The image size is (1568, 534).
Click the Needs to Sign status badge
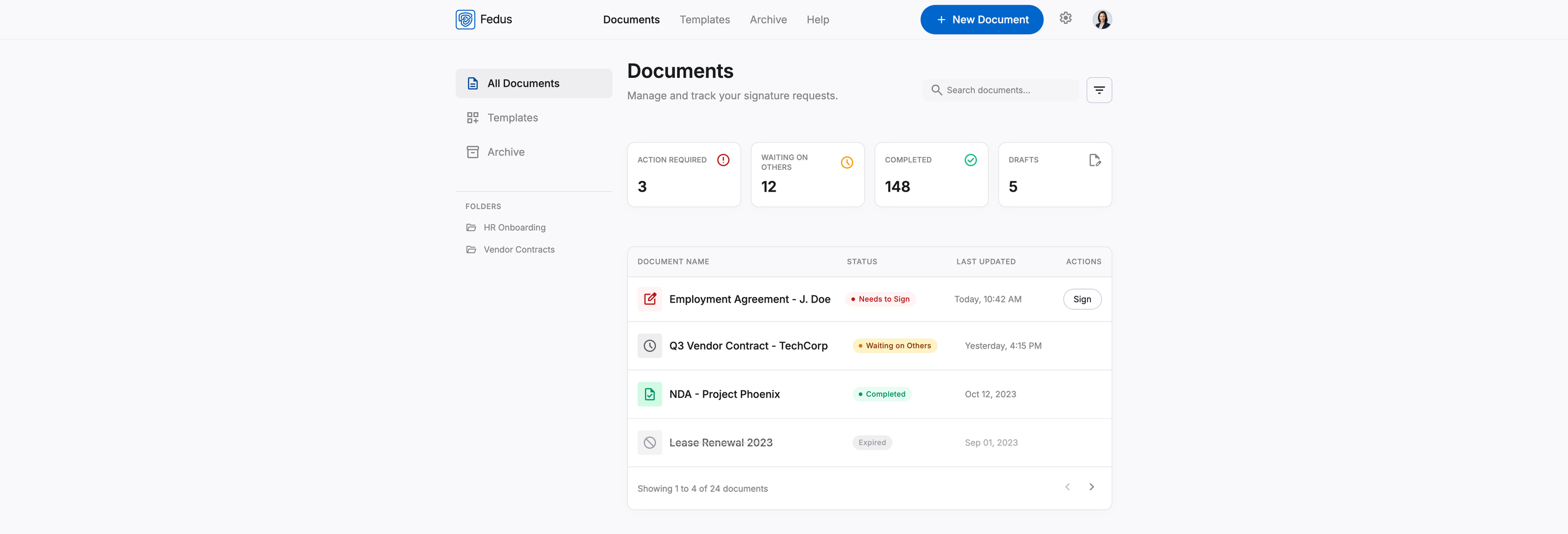click(880, 299)
